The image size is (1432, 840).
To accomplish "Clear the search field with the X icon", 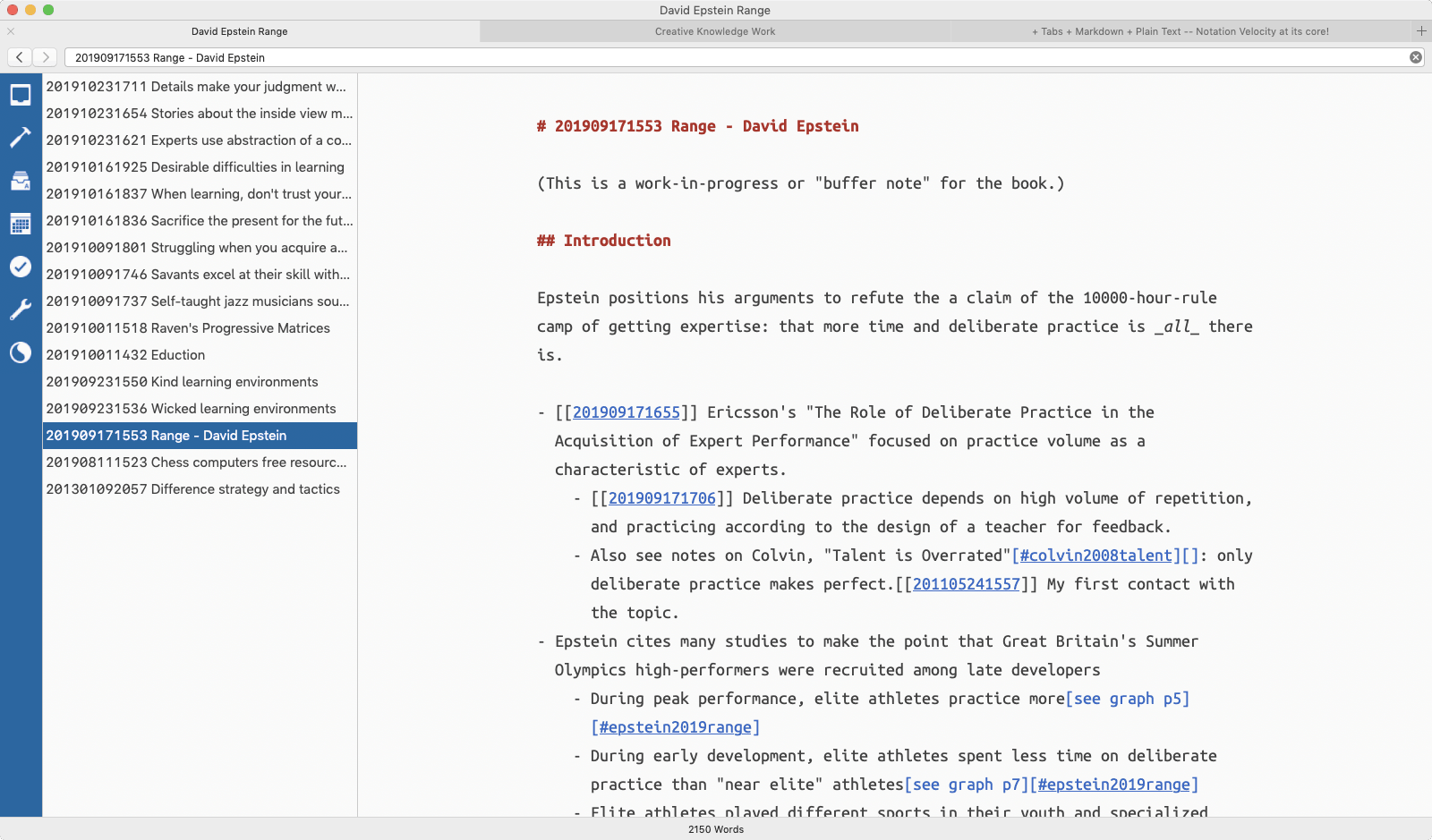I will (1416, 57).
